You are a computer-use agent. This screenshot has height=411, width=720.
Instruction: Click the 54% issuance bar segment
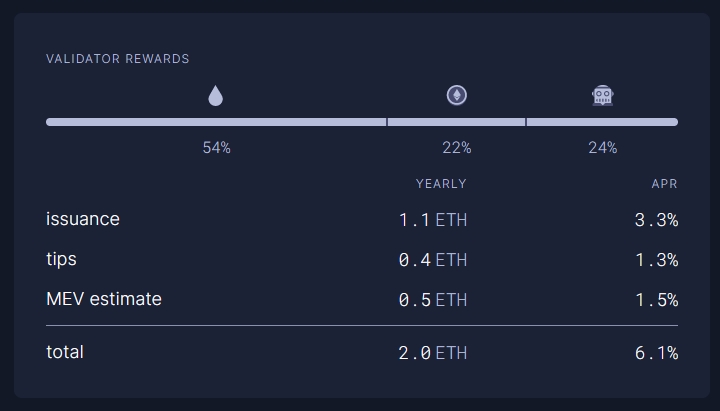point(216,122)
